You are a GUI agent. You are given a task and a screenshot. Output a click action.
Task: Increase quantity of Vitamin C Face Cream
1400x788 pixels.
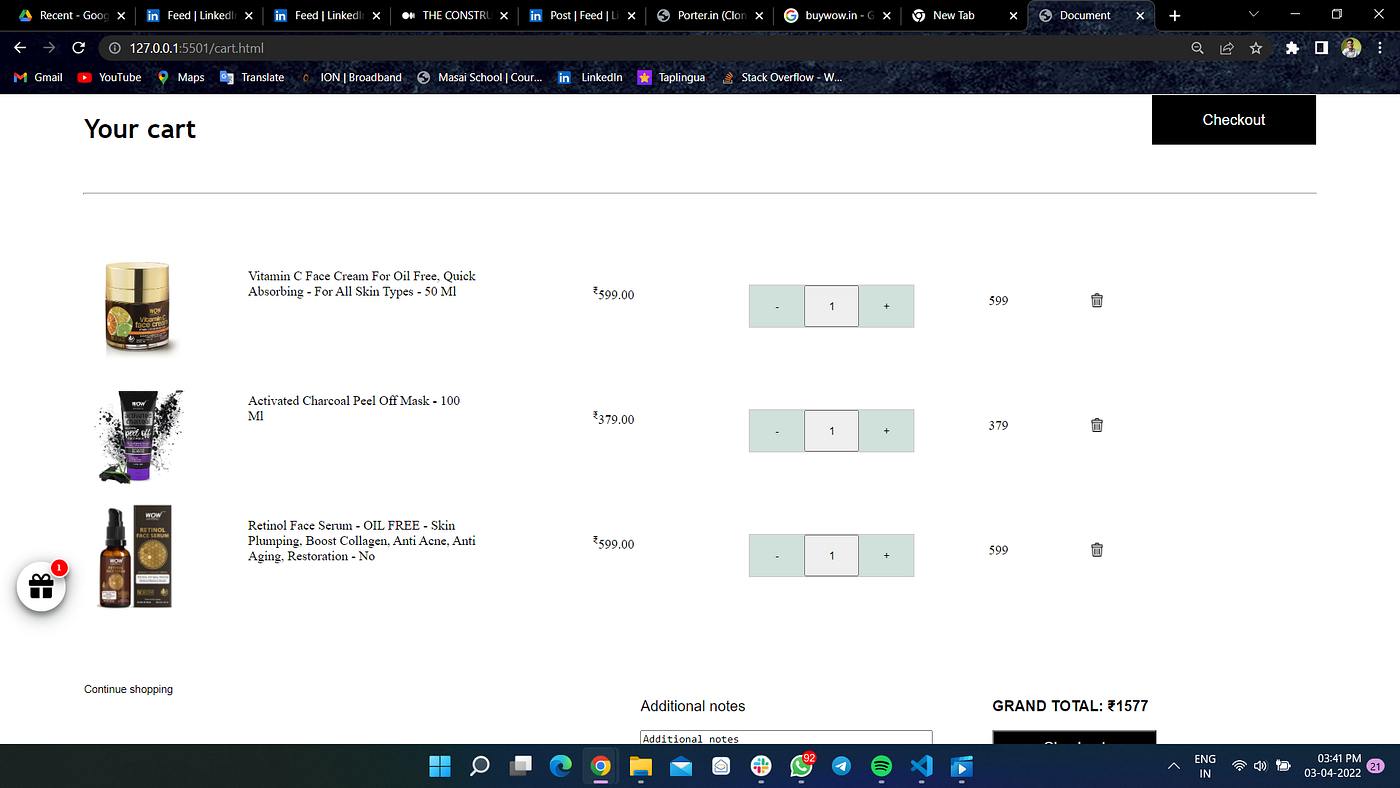(886, 306)
